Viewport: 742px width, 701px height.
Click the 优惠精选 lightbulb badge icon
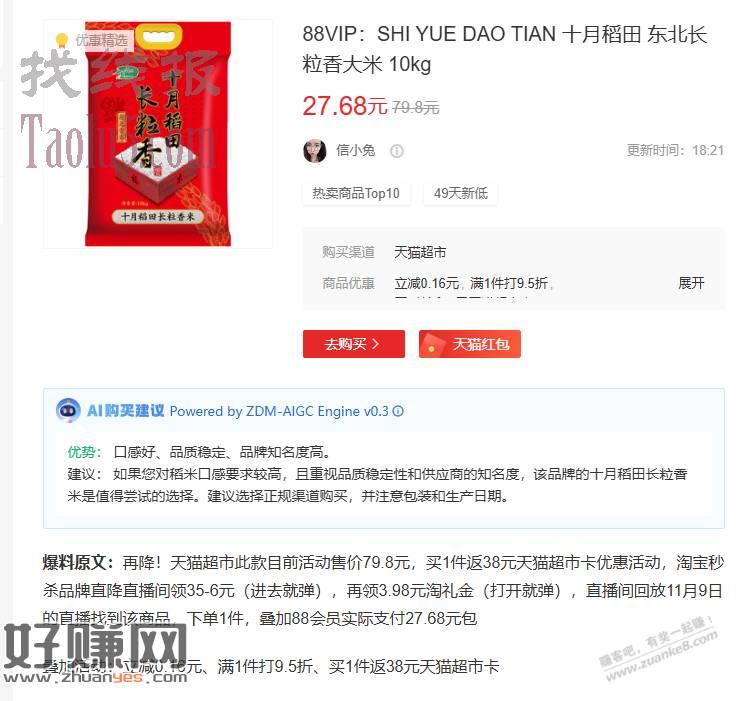[x=62, y=40]
